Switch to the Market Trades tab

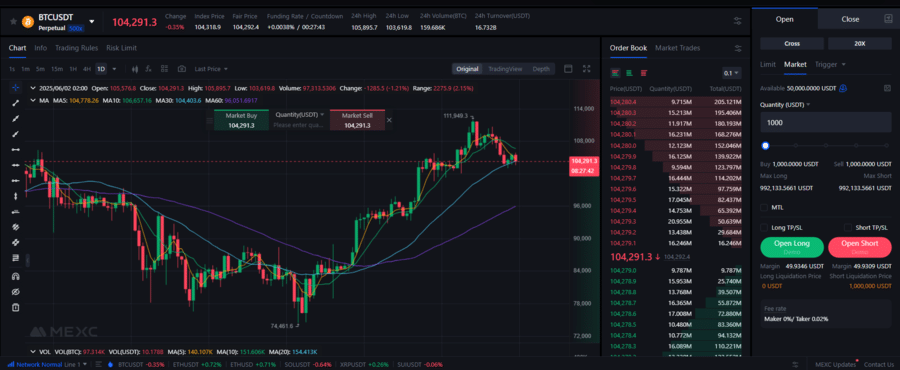tap(677, 48)
